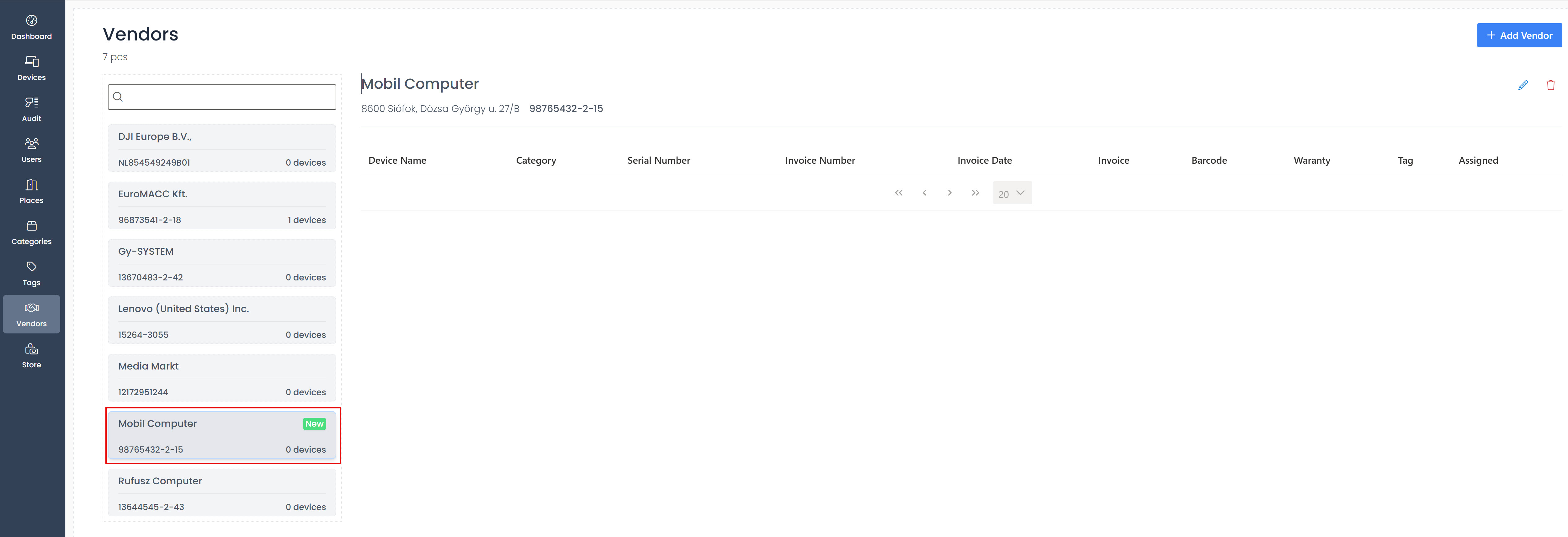This screenshot has height=537, width=1568.
Task: Select Gy-SYSTEM vendor card
Action: (222, 263)
